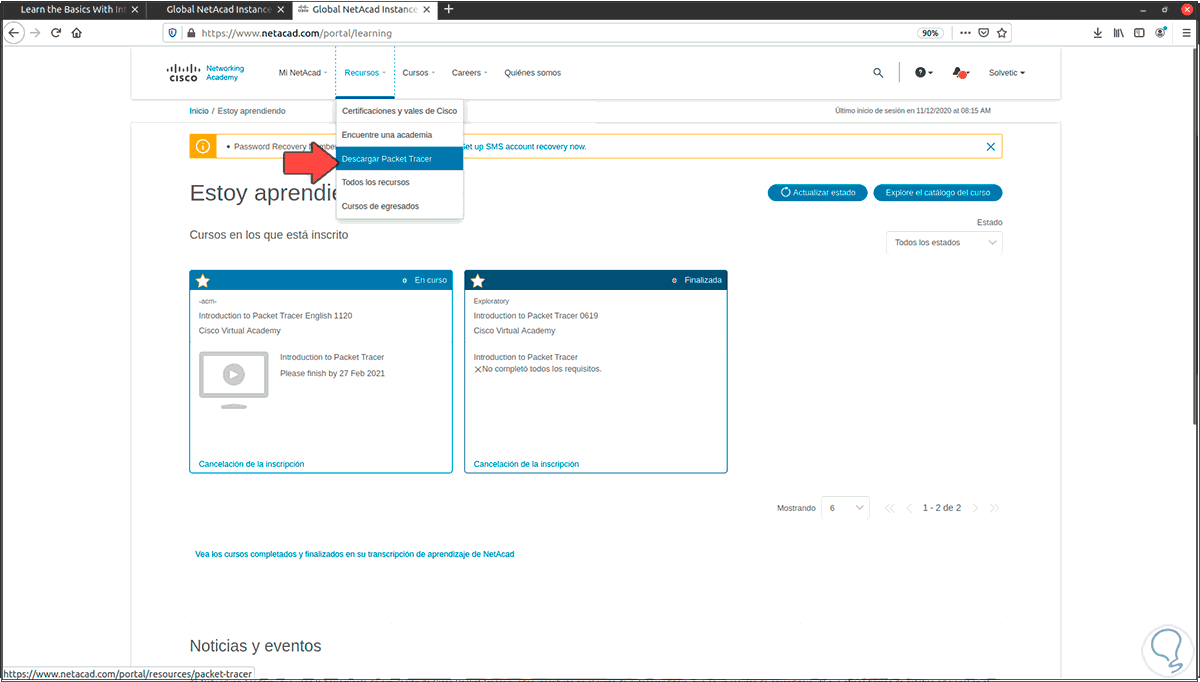Click set up SMS account recovery now link
This screenshot has height=682, width=1200.
click(x=523, y=147)
